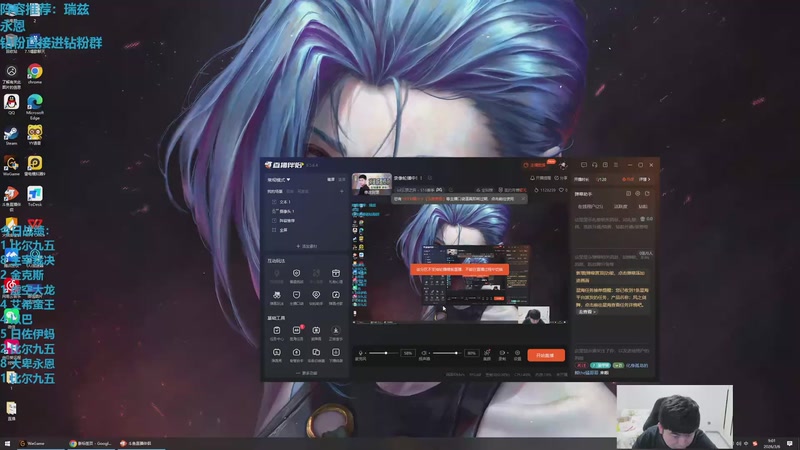Image resolution: width=800 pixels, height=450 pixels.
Task: Click the taskbar clock
Action: pyautogui.click(x=773, y=444)
